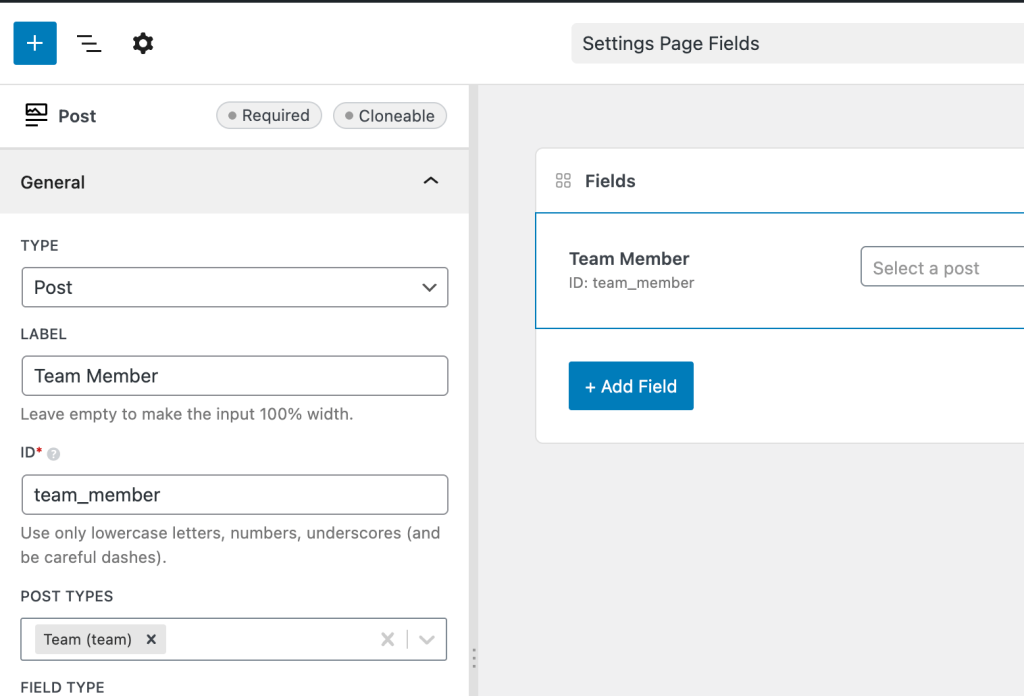1024x696 pixels.
Task: Toggle the Required option
Action: tap(269, 116)
